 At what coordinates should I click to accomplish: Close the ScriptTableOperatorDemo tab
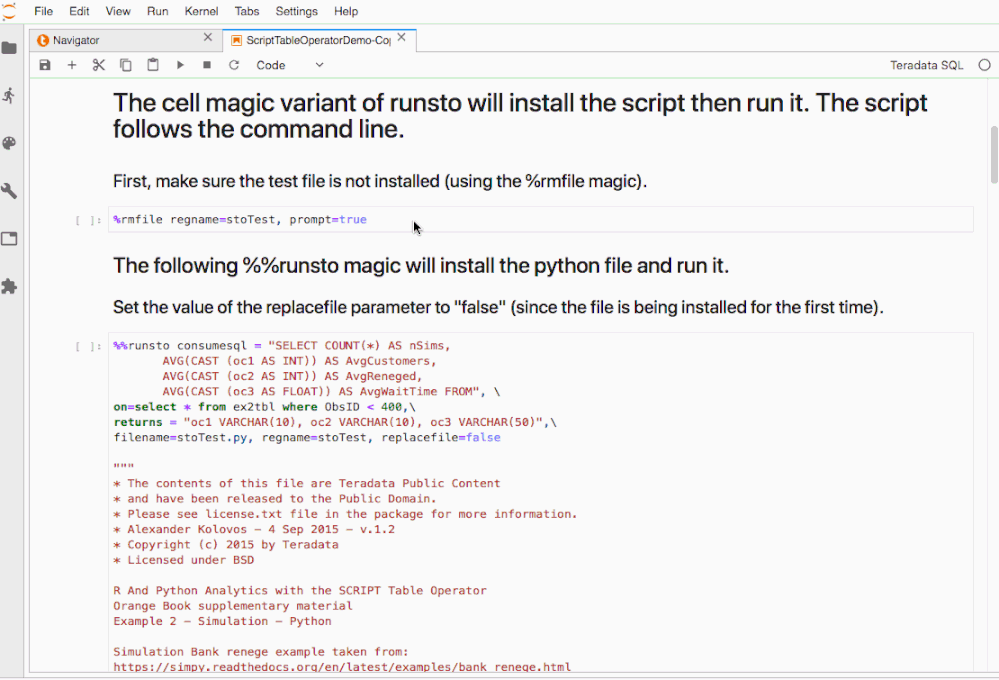point(402,38)
